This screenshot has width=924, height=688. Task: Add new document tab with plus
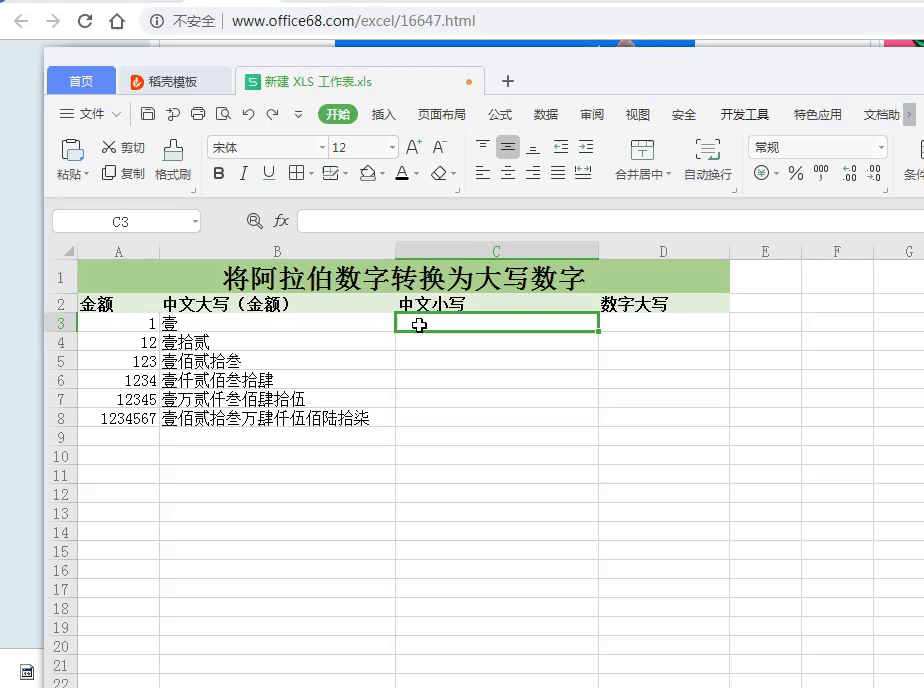click(508, 81)
